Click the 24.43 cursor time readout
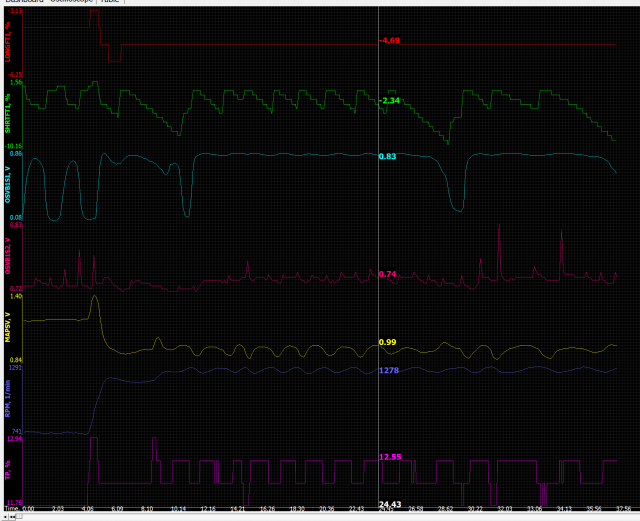The image size is (640, 521). [x=389, y=503]
